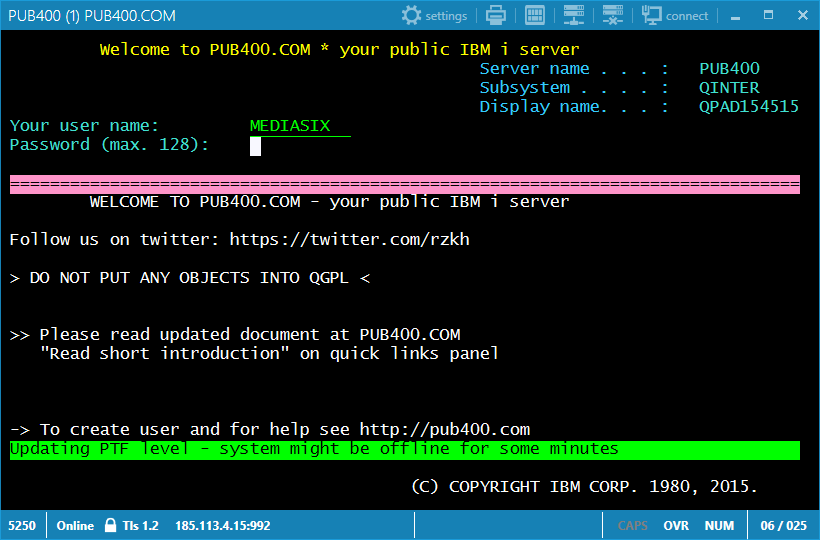Click the cursor position 06 / 025 indicator
This screenshot has height=540, width=820.
click(x=783, y=525)
